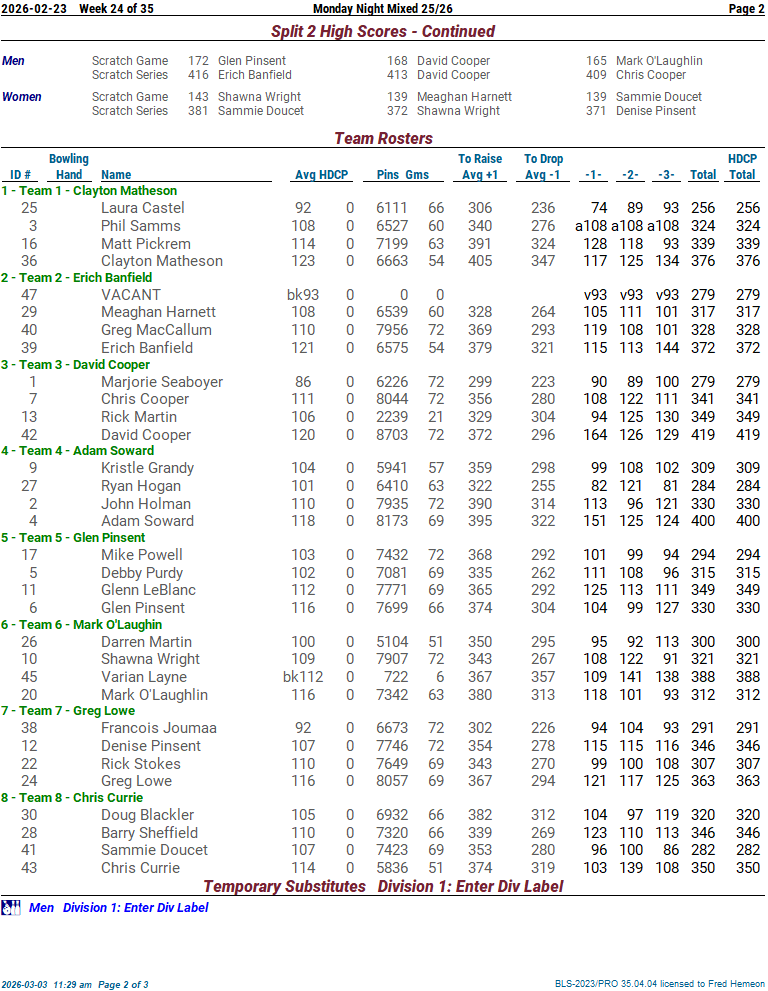Click the To Raise Avg +1 column header
Viewport: 768px width, 991px height.
pyautogui.click(x=480, y=166)
